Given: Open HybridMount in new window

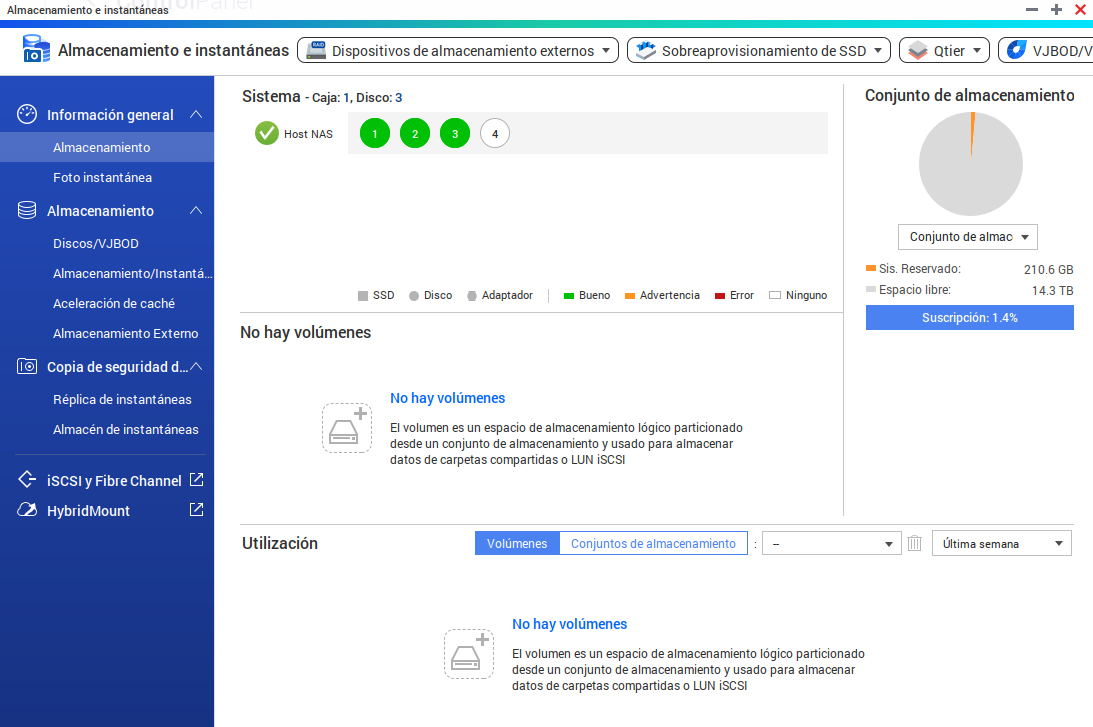Looking at the screenshot, I should [x=197, y=510].
